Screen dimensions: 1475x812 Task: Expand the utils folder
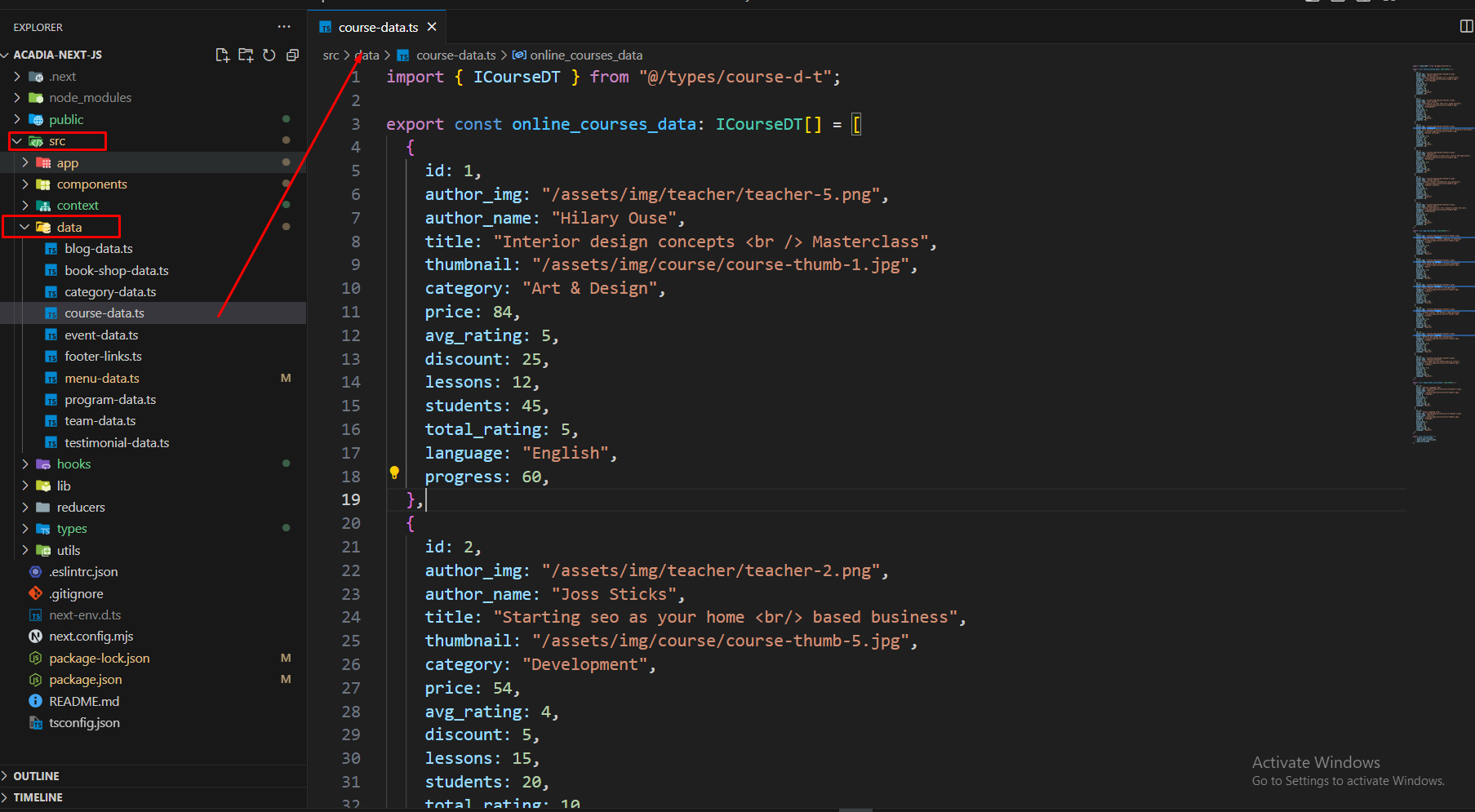tap(25, 550)
